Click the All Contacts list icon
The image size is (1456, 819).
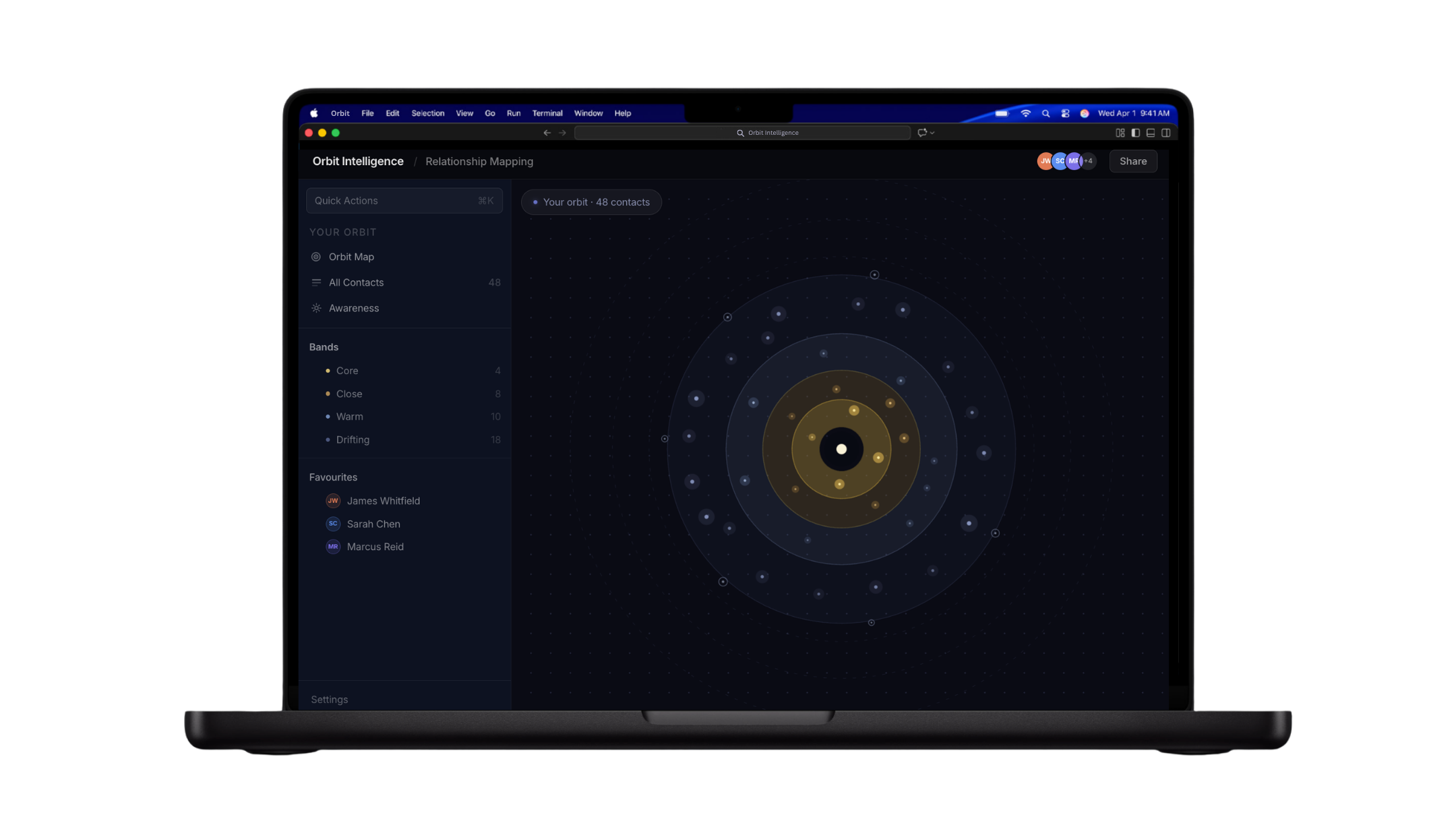point(316,282)
